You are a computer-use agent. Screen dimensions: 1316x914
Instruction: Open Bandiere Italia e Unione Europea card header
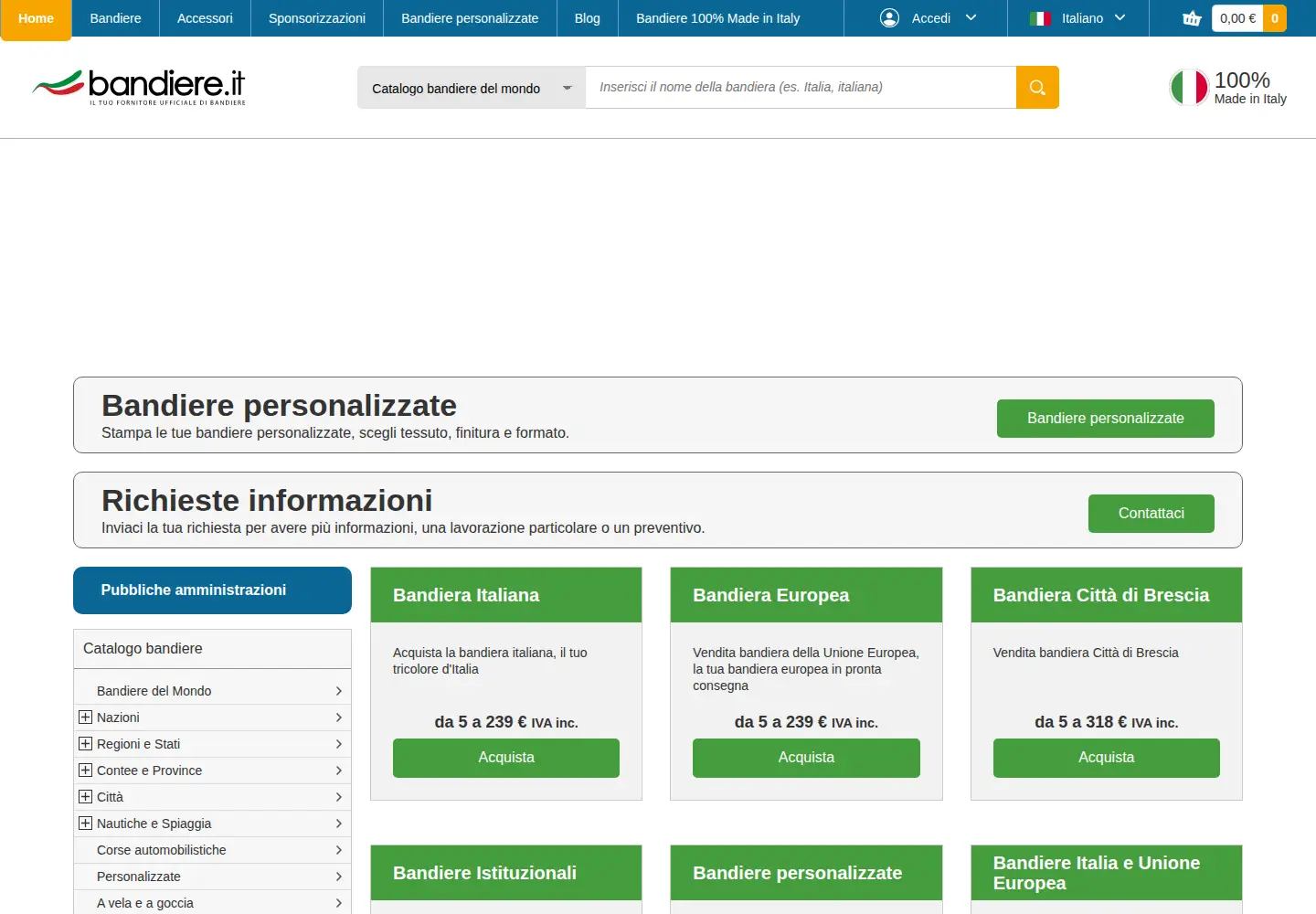[x=1107, y=873]
